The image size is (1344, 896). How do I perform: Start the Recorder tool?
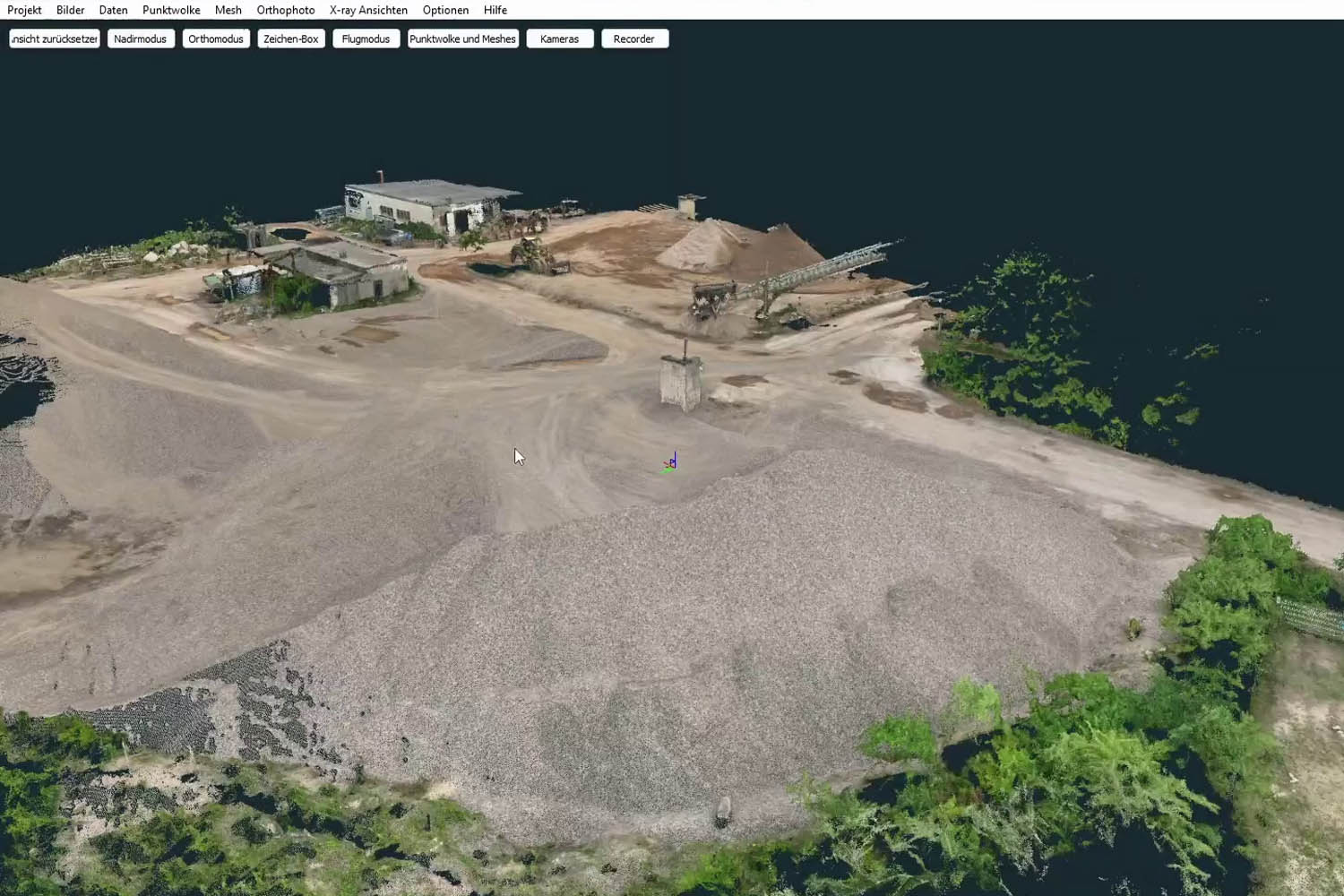click(x=634, y=39)
